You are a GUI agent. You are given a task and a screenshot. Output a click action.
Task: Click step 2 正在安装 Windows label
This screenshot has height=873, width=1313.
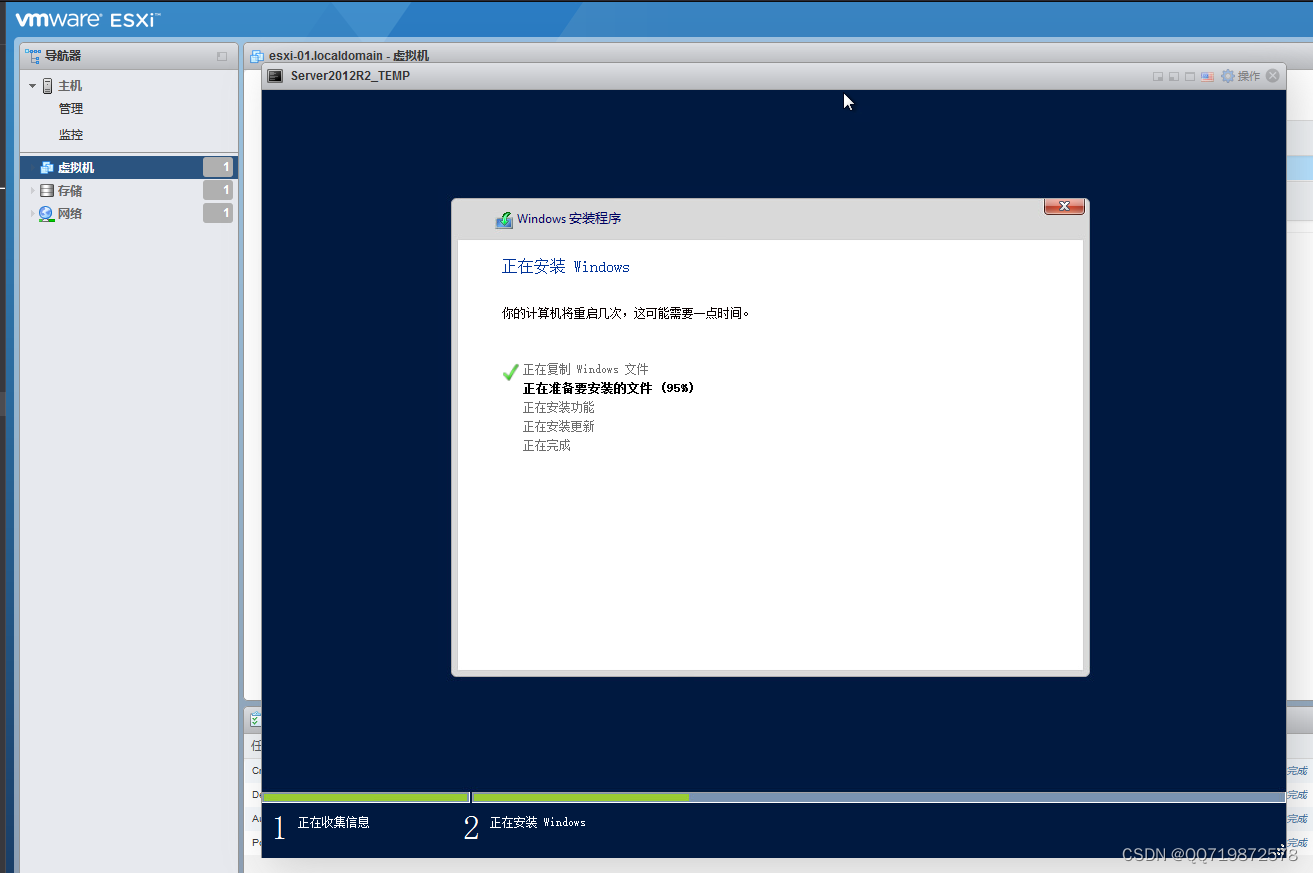538,822
